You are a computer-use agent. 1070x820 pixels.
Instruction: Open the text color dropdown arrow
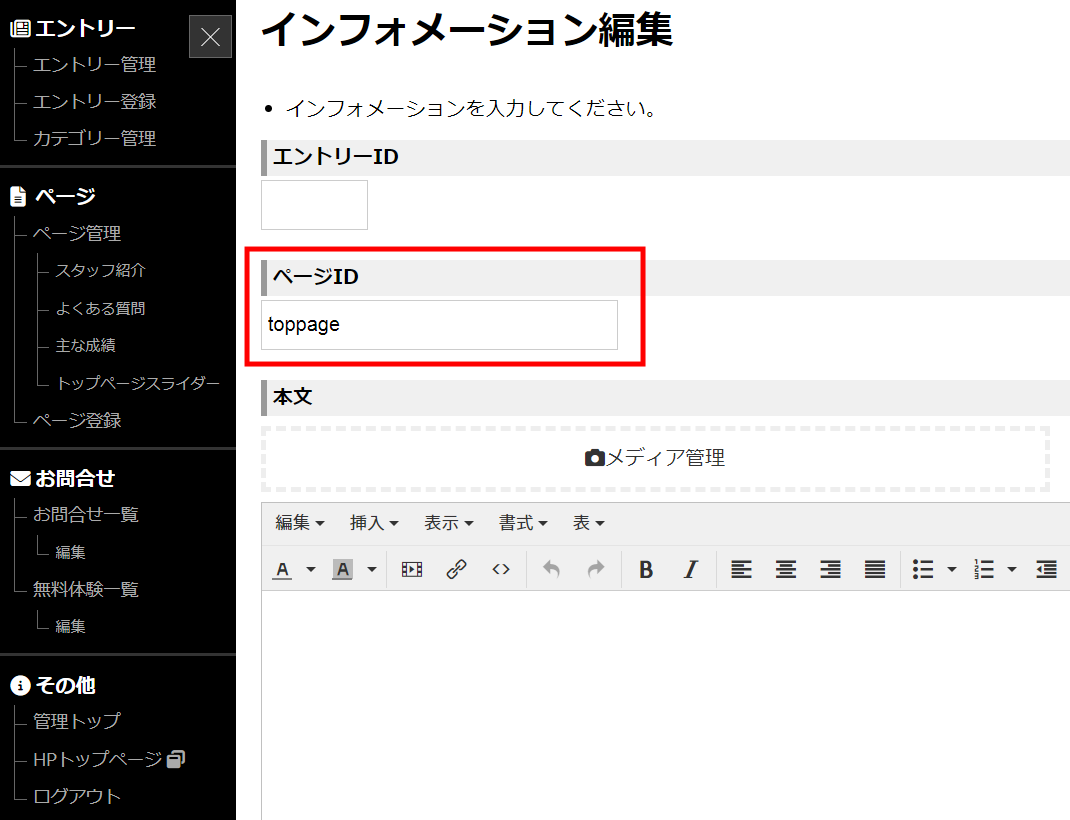(310, 569)
